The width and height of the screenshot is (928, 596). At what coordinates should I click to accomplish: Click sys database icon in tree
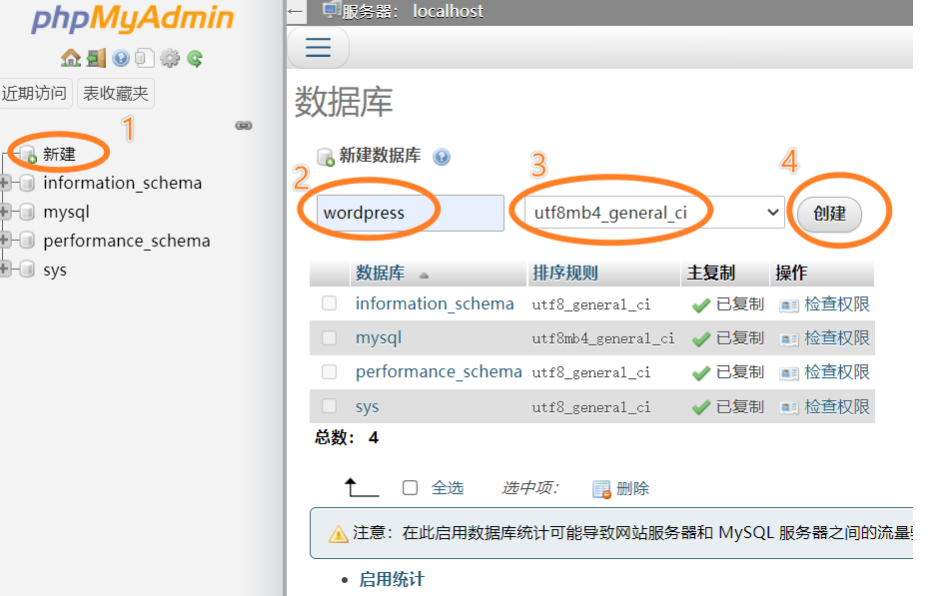pos(27,269)
